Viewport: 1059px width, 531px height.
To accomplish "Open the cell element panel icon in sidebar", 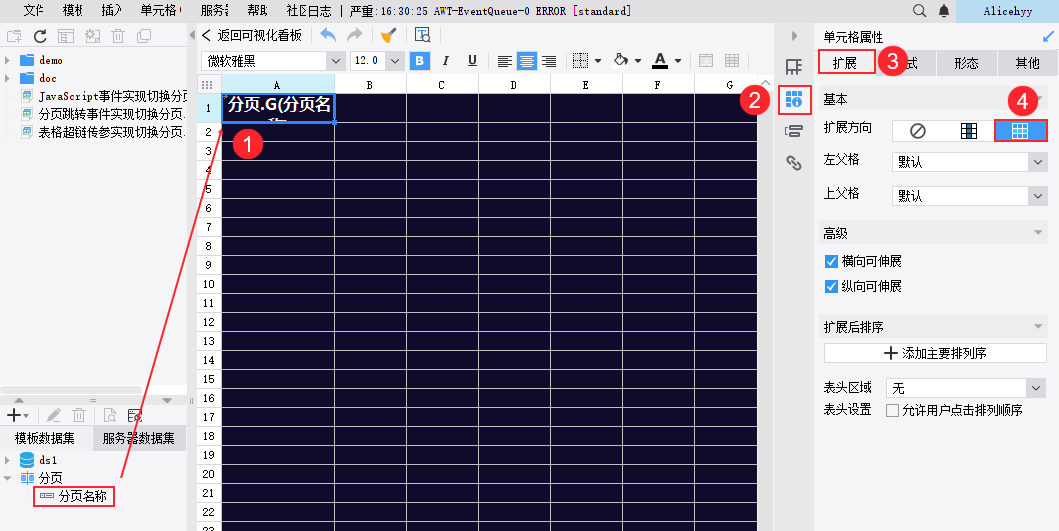I will coord(794,66).
